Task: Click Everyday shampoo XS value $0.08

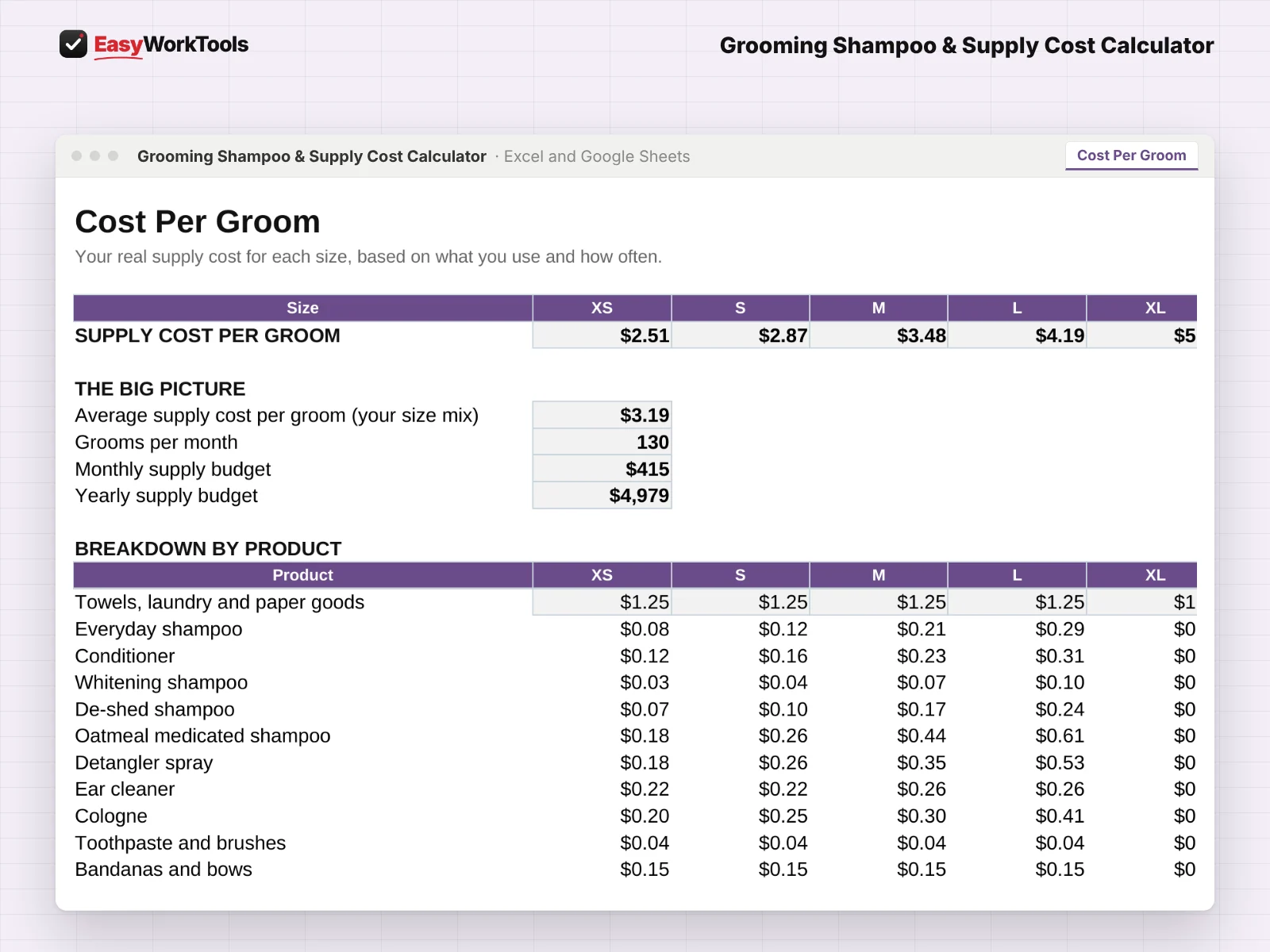Action: (645, 629)
